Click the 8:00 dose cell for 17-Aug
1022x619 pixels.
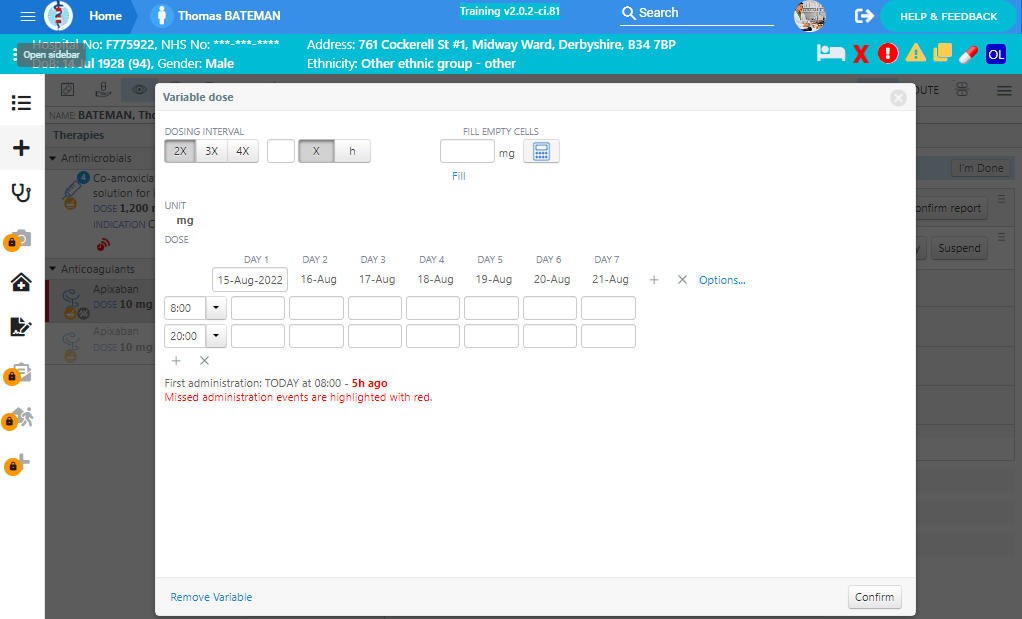click(375, 308)
